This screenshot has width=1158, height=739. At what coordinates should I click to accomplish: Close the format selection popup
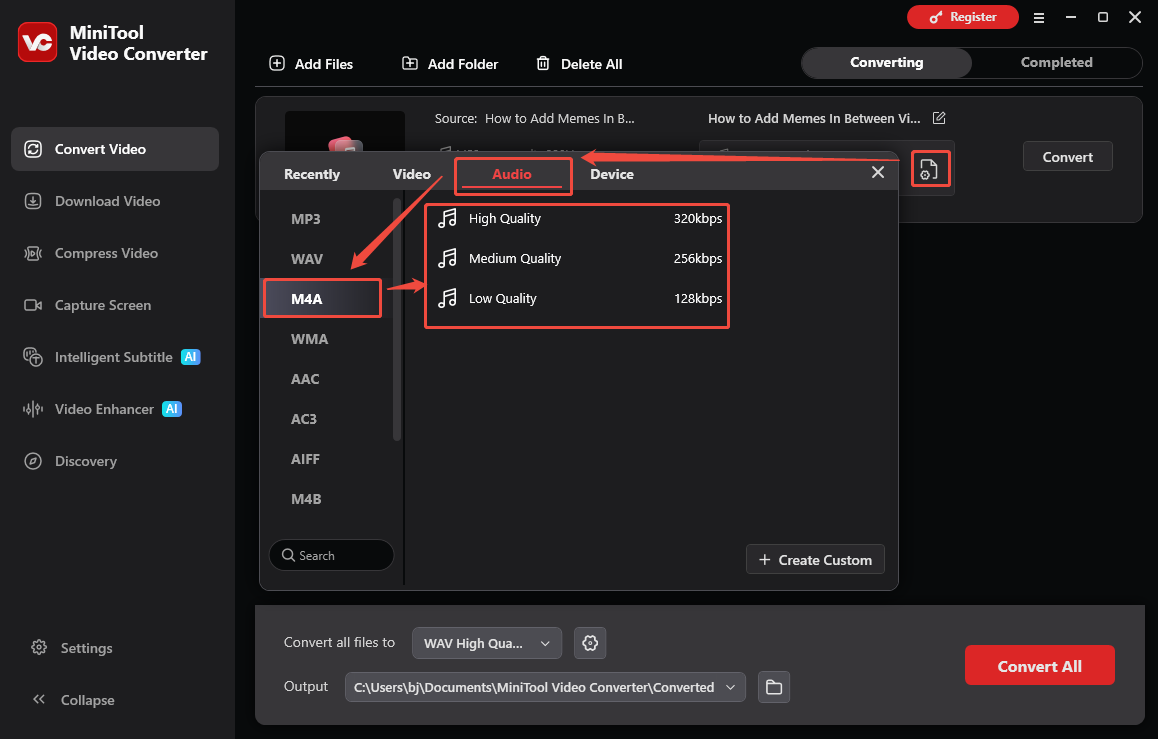878,172
